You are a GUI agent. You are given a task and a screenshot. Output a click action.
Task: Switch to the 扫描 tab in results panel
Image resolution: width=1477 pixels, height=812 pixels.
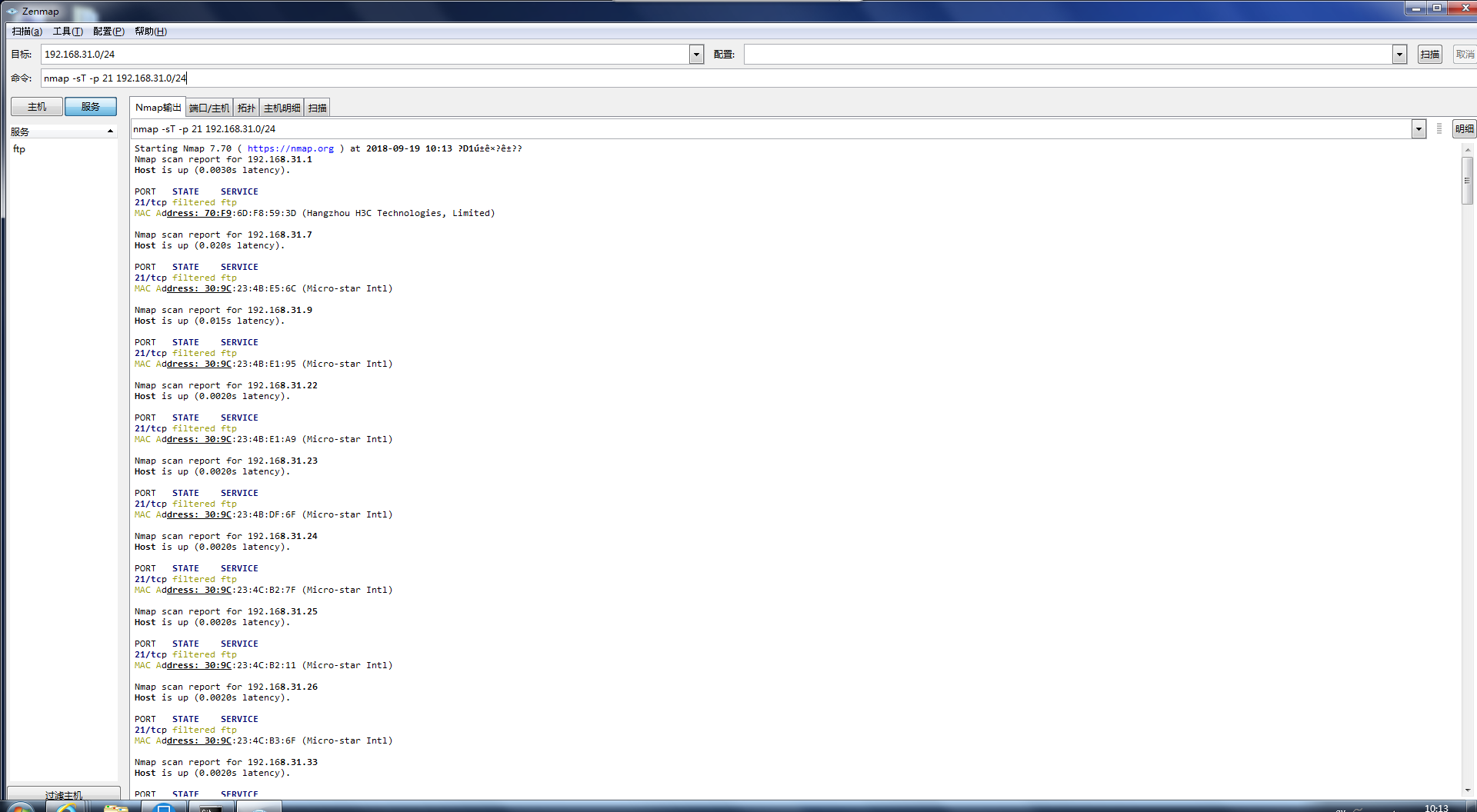coord(318,108)
